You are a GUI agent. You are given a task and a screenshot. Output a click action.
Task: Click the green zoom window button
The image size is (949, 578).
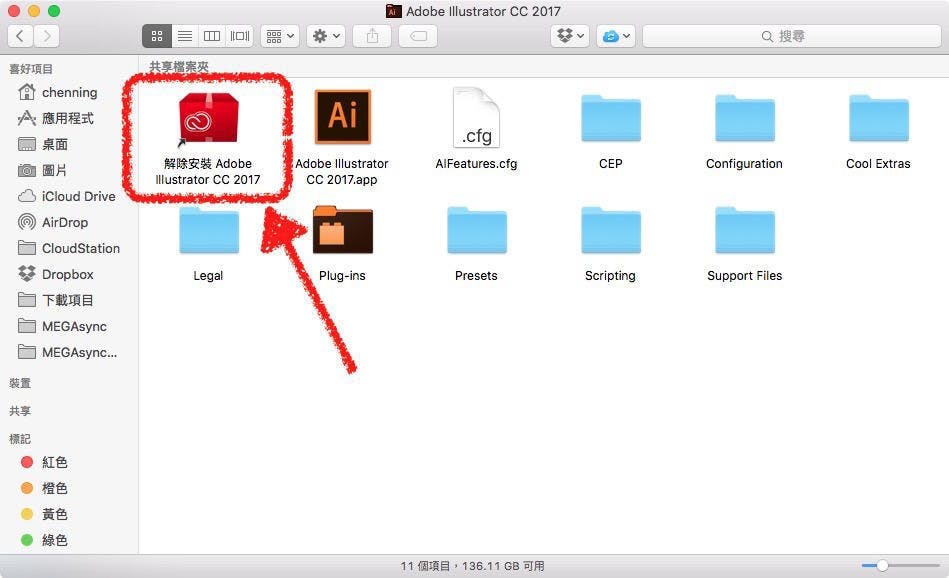coord(54,11)
